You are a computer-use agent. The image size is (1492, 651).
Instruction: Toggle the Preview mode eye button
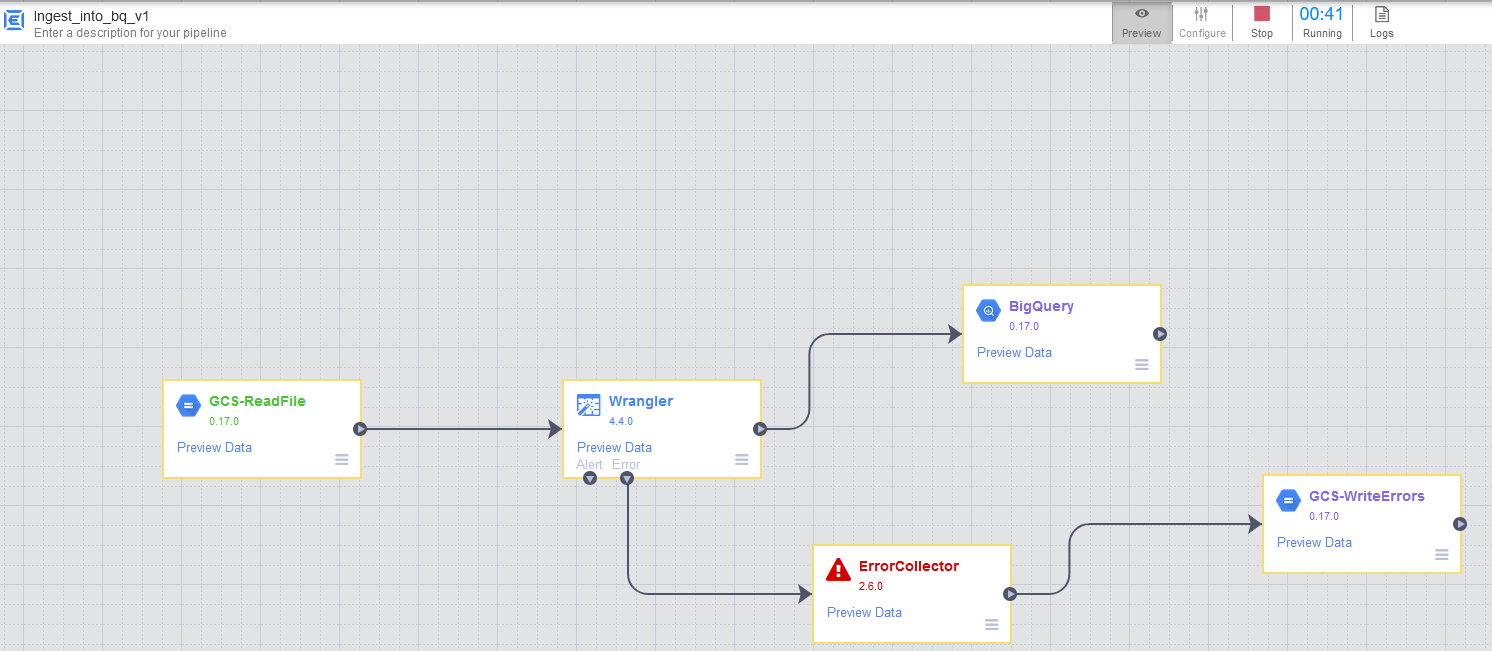coord(1142,23)
